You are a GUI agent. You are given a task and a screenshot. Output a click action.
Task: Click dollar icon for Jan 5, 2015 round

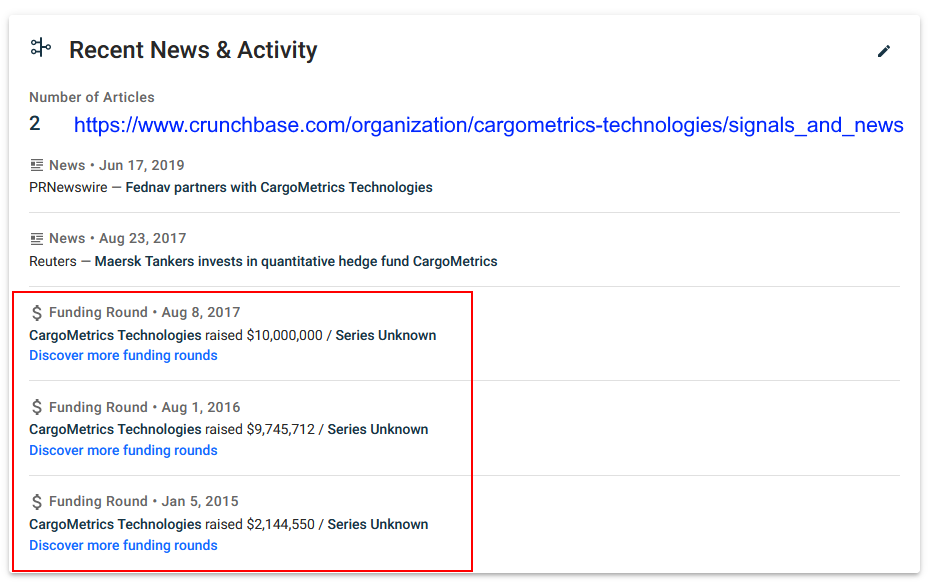pos(37,501)
